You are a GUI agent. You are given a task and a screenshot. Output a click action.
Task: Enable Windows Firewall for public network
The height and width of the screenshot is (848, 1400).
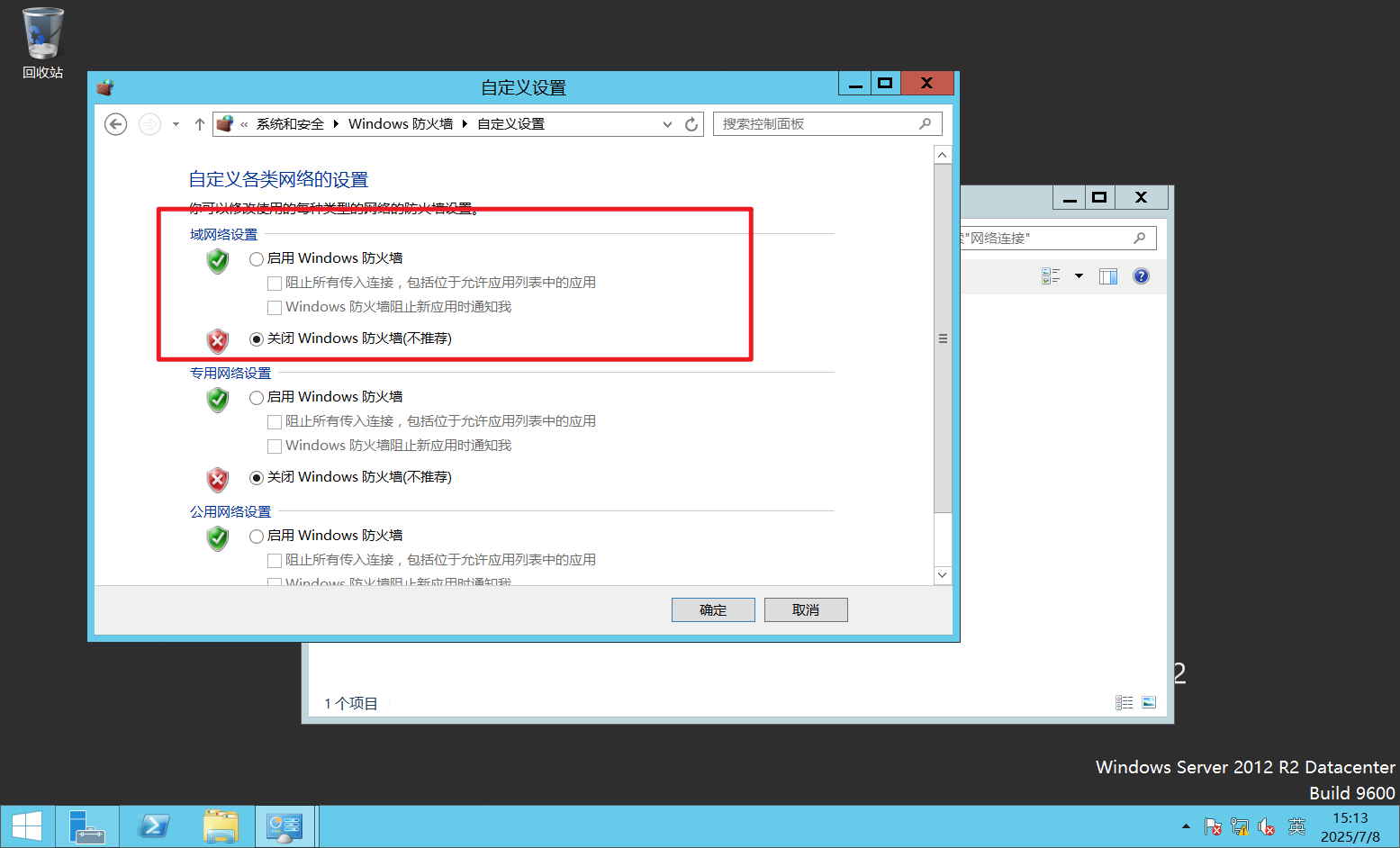(257, 537)
